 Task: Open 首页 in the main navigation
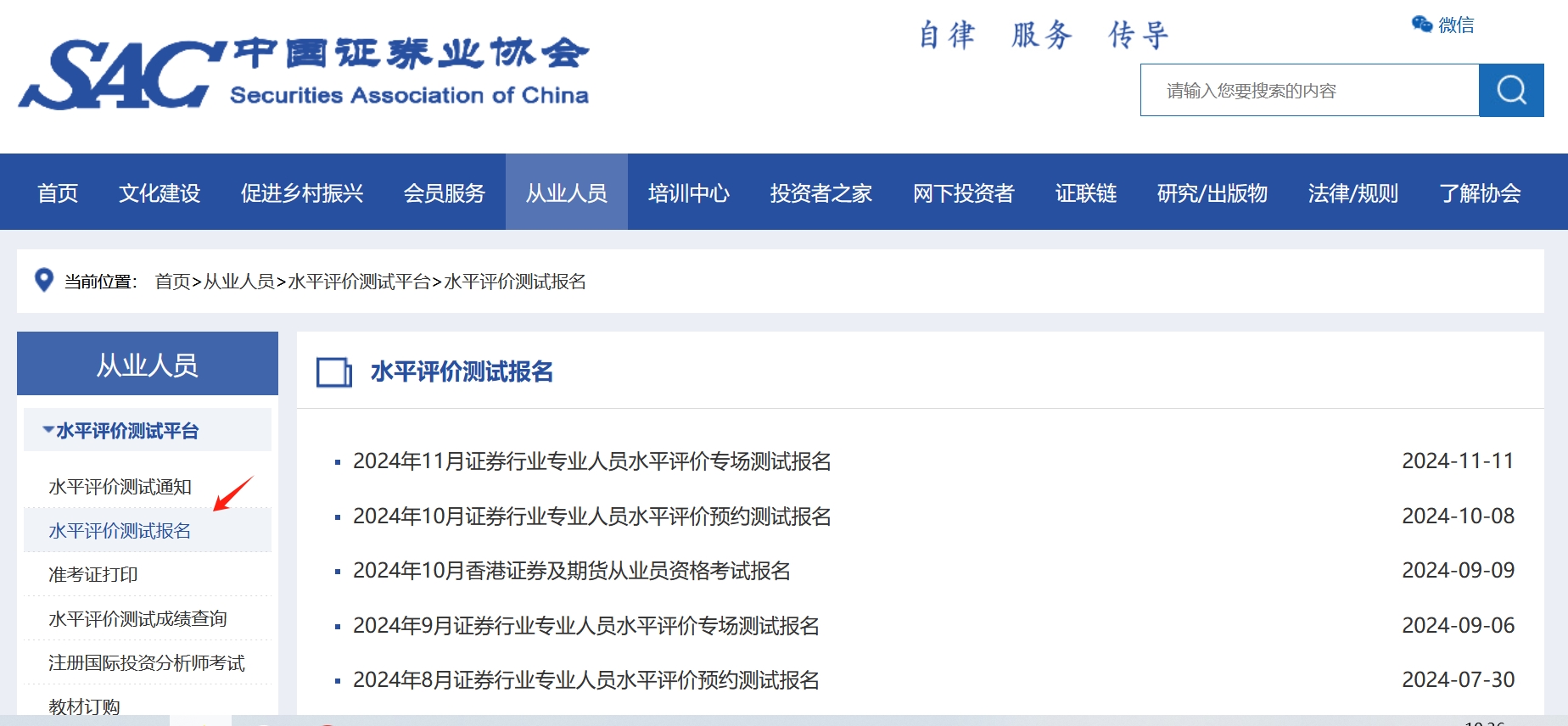click(x=58, y=193)
